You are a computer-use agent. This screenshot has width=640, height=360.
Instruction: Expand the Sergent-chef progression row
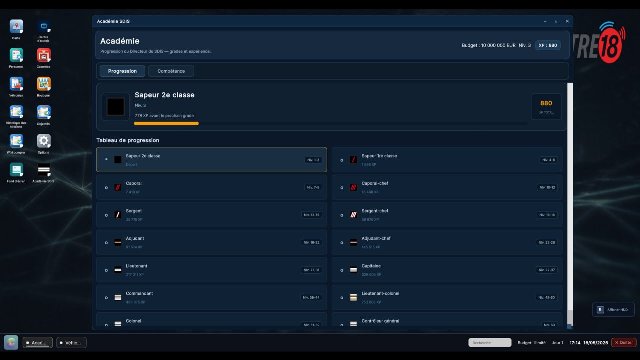pos(447,215)
